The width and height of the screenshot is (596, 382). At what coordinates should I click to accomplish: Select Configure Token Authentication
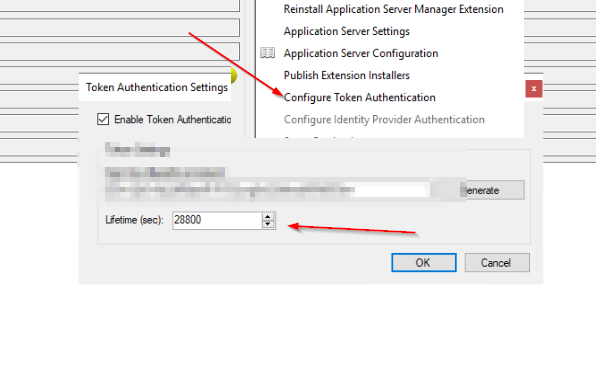point(360,97)
